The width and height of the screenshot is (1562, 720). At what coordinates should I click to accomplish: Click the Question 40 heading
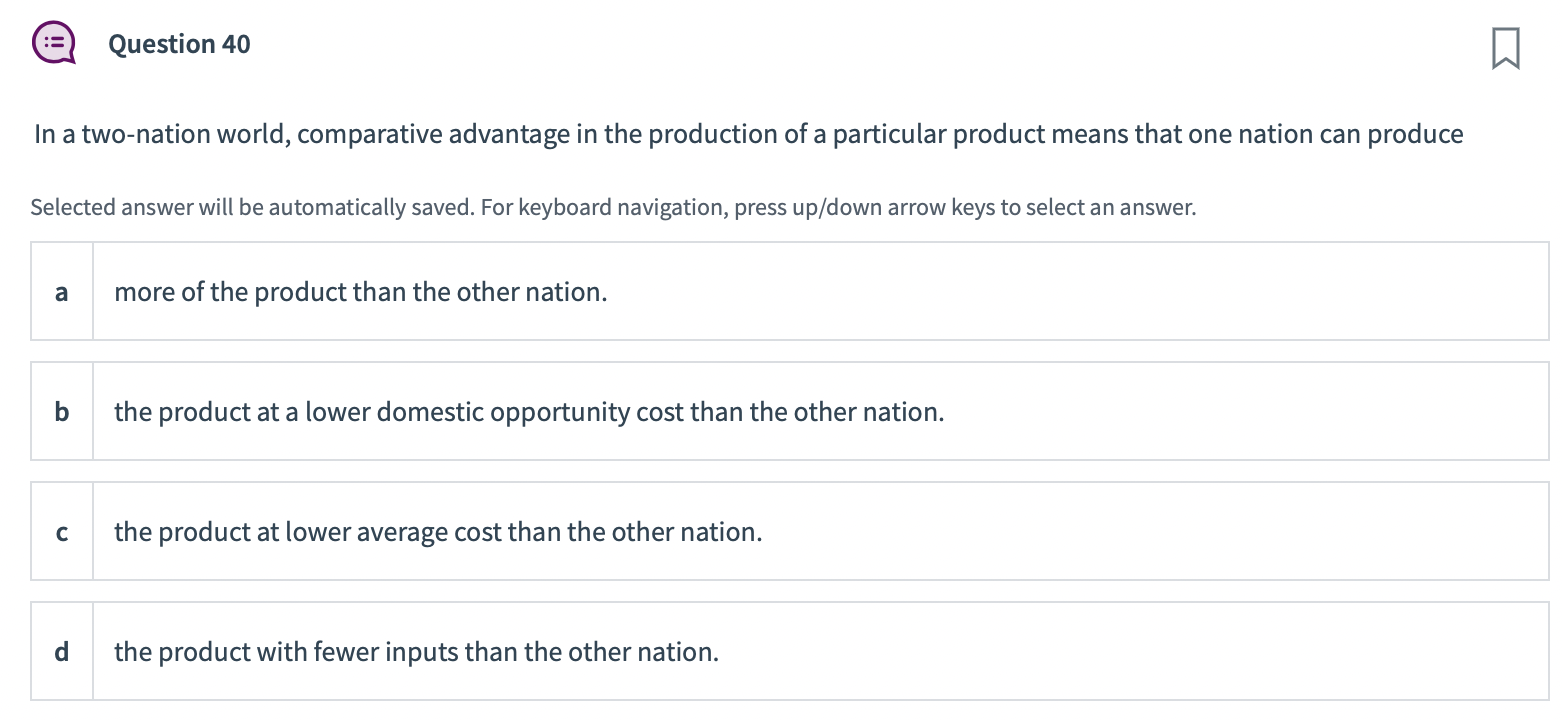(179, 44)
